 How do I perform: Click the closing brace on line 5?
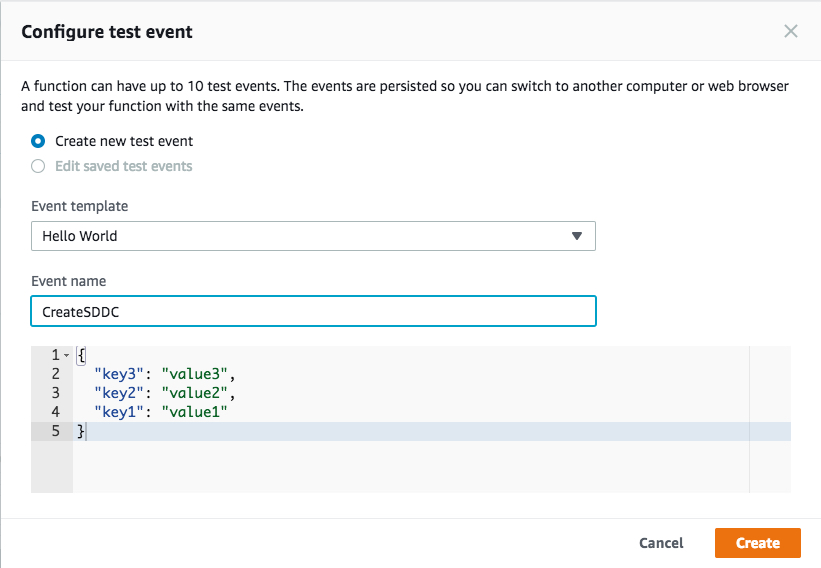(82, 431)
